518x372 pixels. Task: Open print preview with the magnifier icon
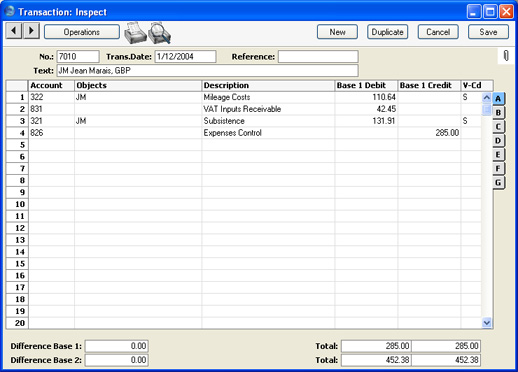160,33
